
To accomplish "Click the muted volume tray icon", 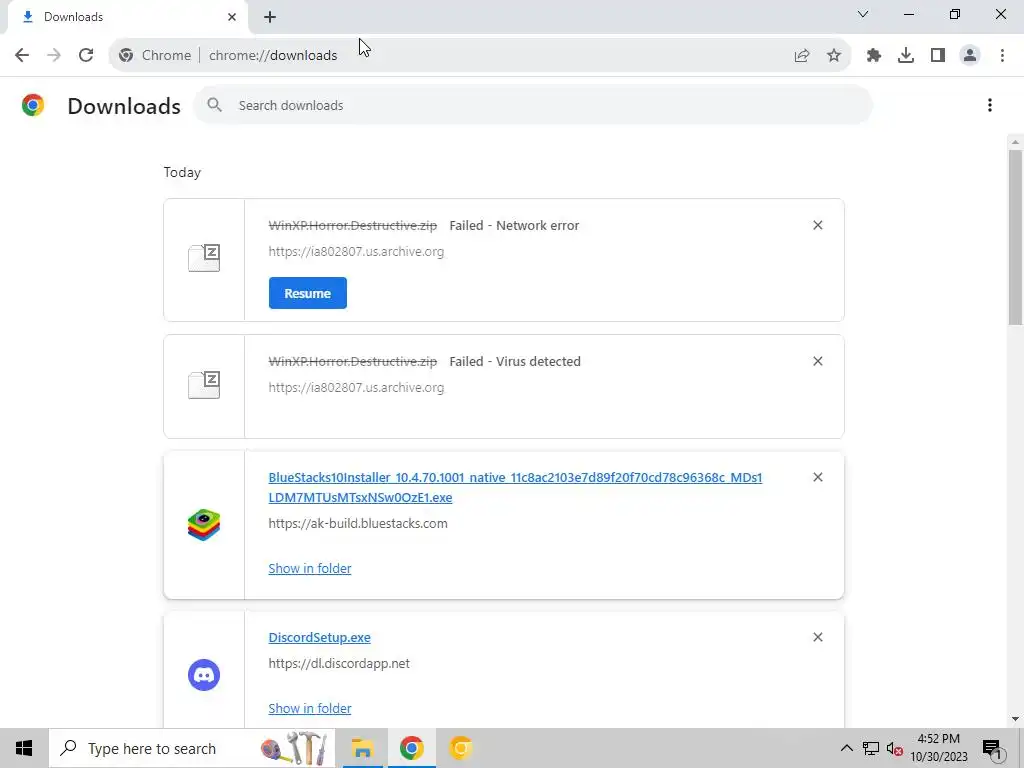I will click(x=894, y=748).
